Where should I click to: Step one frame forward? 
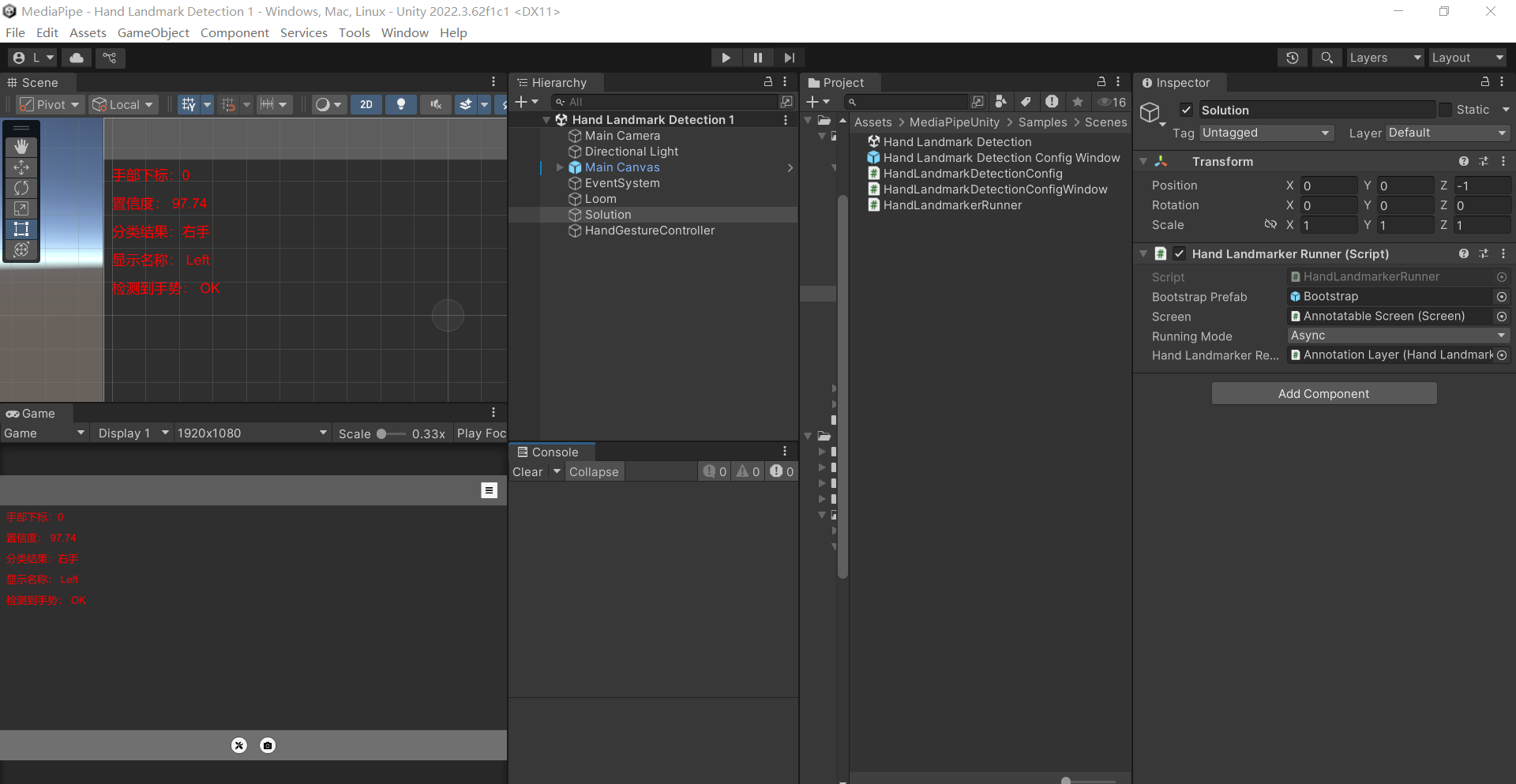click(789, 58)
